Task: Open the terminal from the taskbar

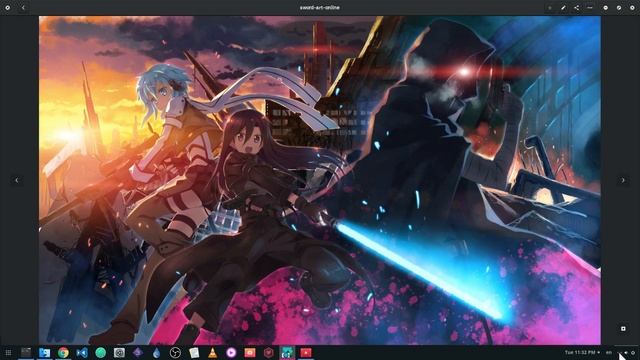Action: (x=26, y=352)
